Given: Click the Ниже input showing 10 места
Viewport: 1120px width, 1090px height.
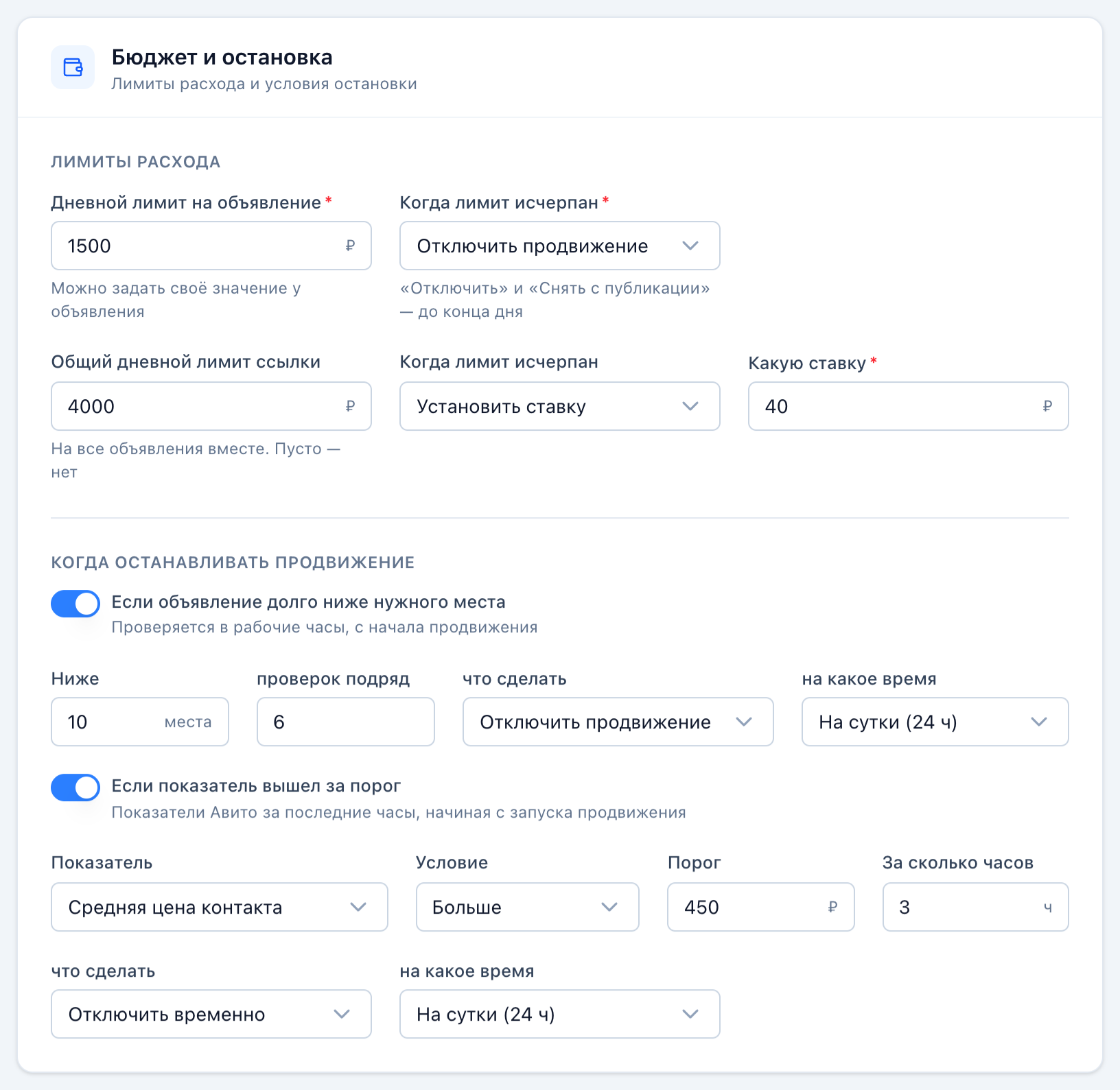Looking at the screenshot, I should pos(140,722).
